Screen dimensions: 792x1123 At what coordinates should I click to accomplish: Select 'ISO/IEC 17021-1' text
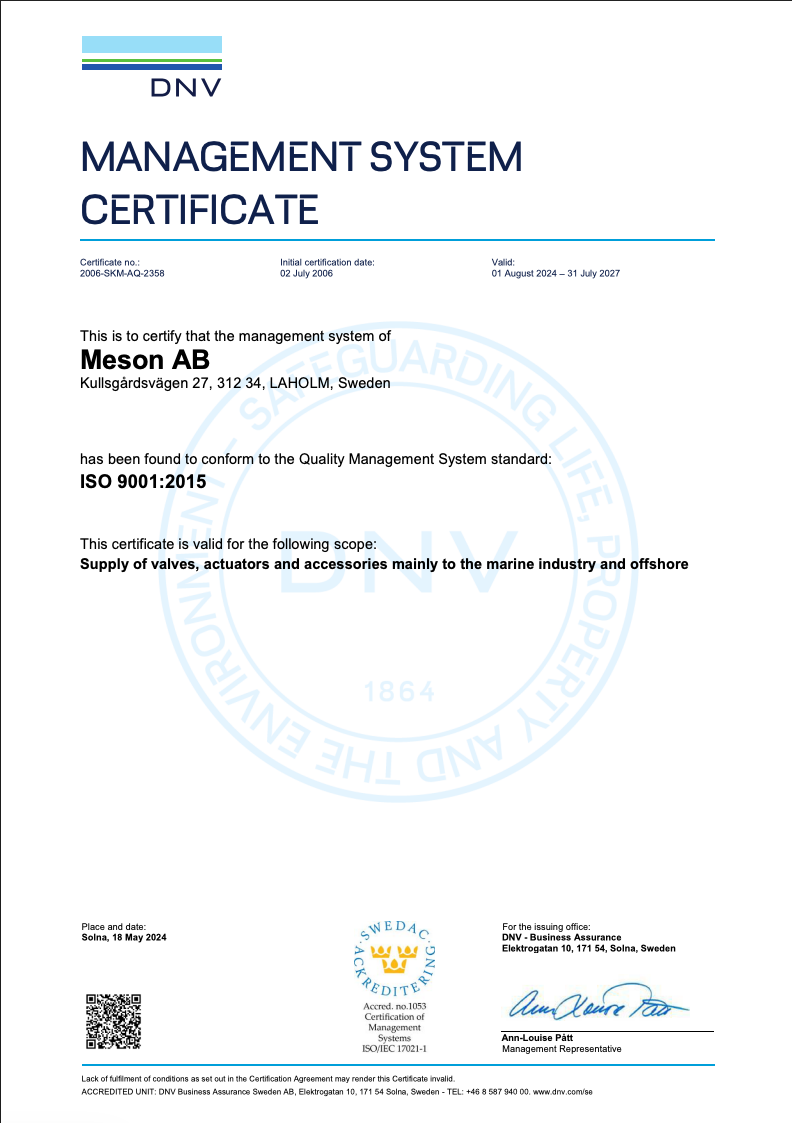(395, 1049)
